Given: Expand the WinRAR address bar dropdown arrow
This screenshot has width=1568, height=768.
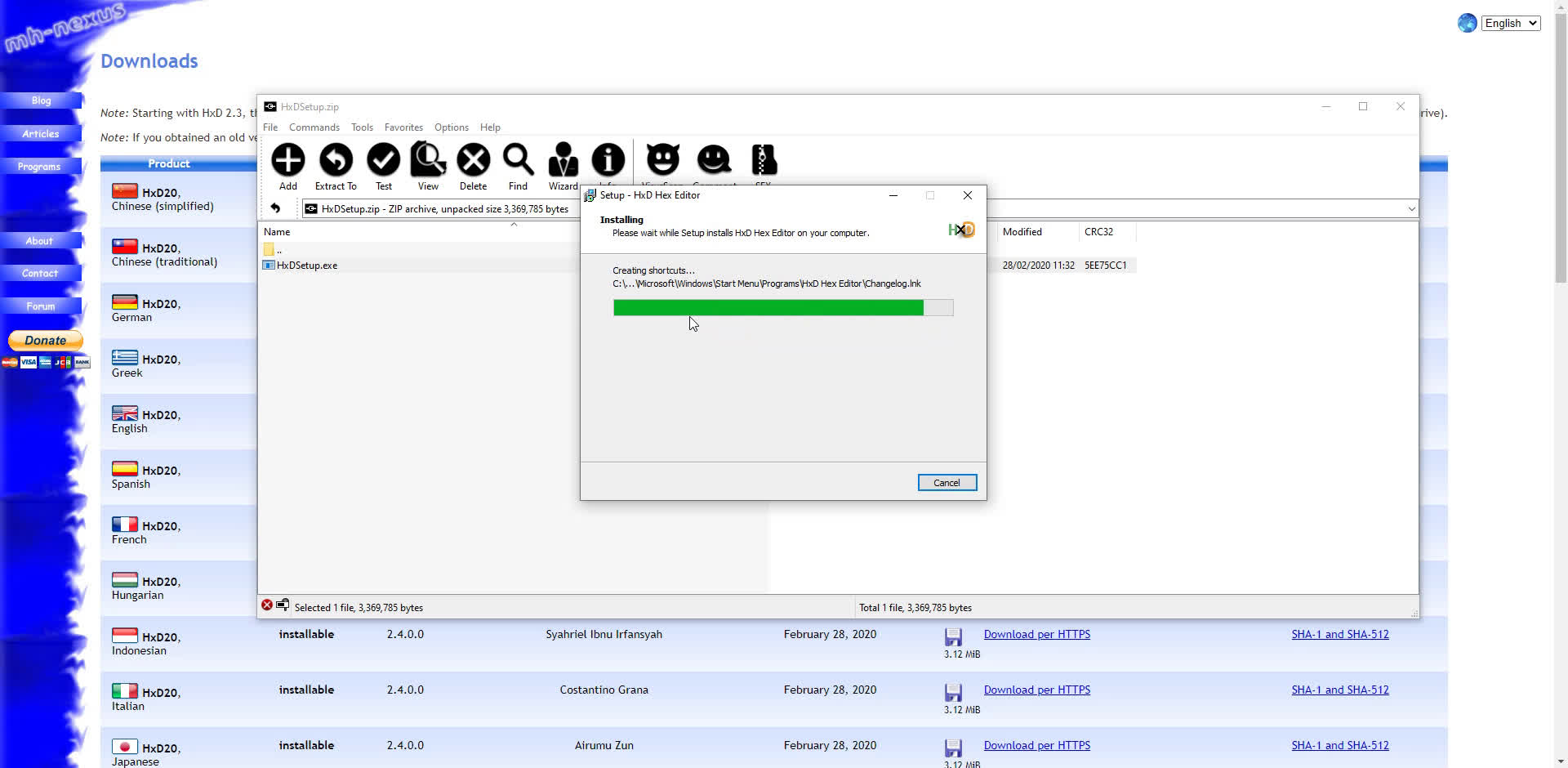Looking at the screenshot, I should 1411,209.
